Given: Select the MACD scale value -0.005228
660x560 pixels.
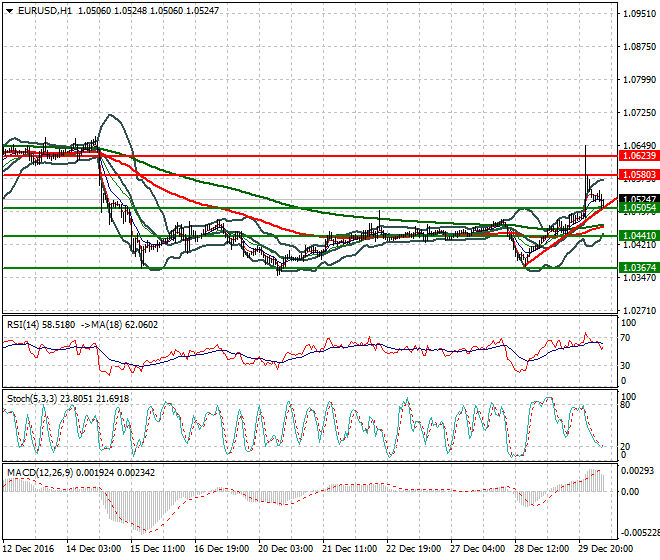Looking at the screenshot, I should [640, 533].
